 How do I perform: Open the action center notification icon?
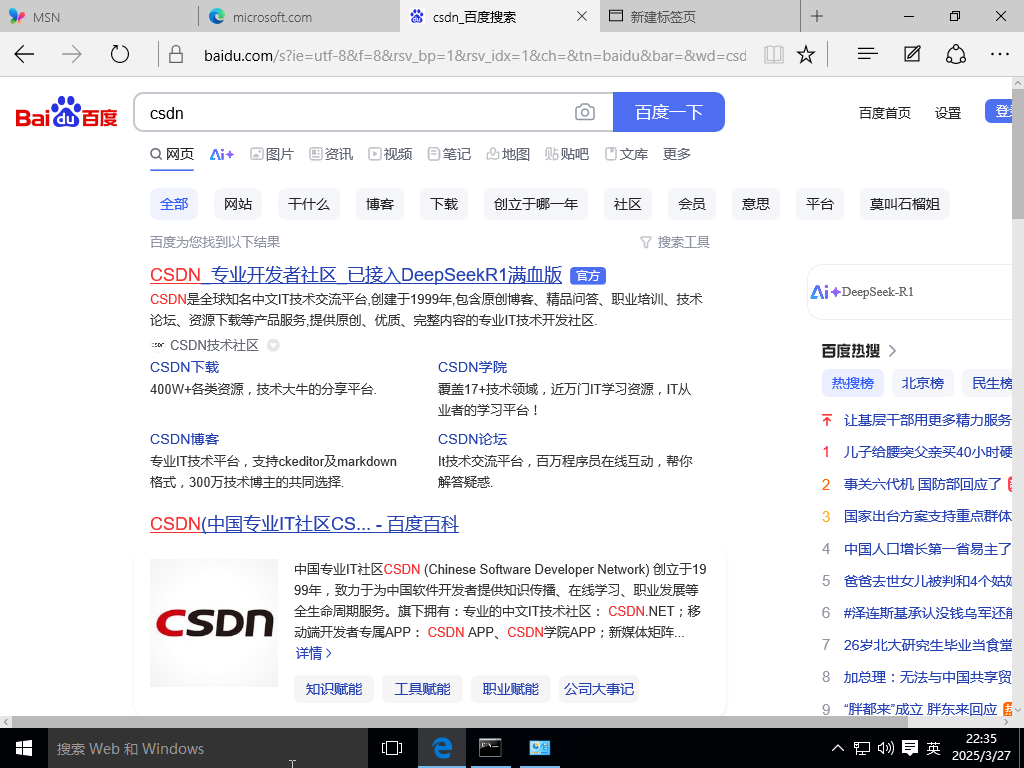click(x=910, y=748)
